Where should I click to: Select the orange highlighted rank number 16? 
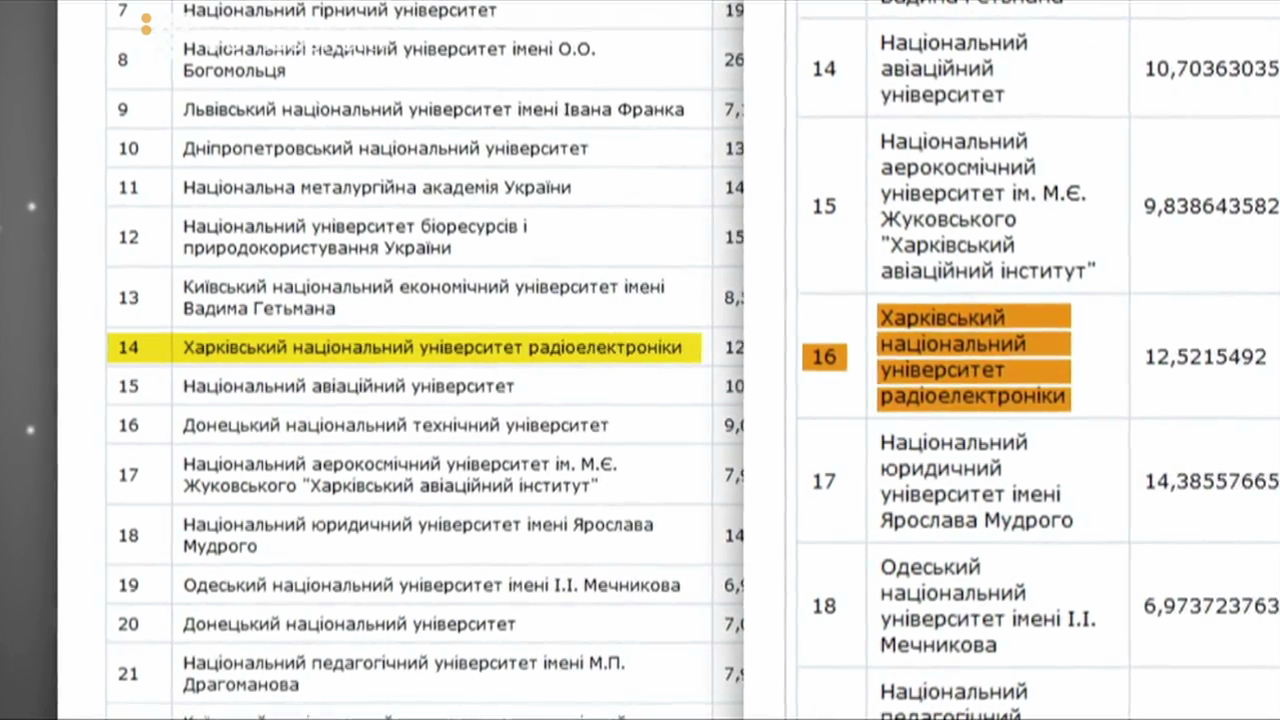pyautogui.click(x=824, y=357)
